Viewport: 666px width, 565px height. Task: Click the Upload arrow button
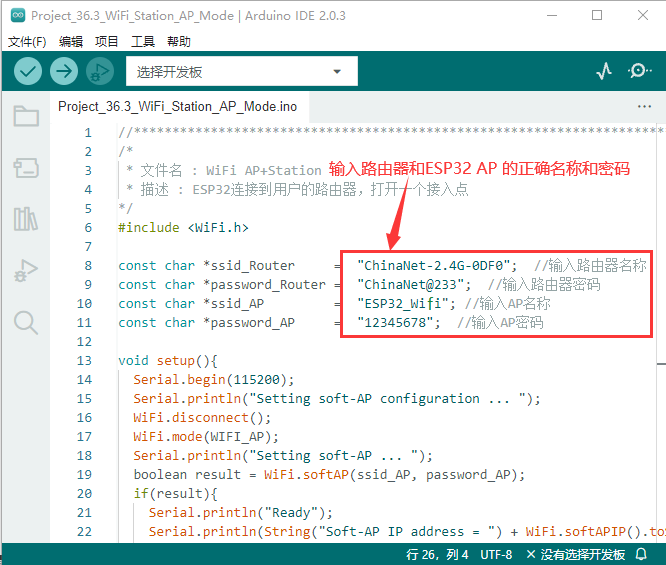(x=64, y=71)
